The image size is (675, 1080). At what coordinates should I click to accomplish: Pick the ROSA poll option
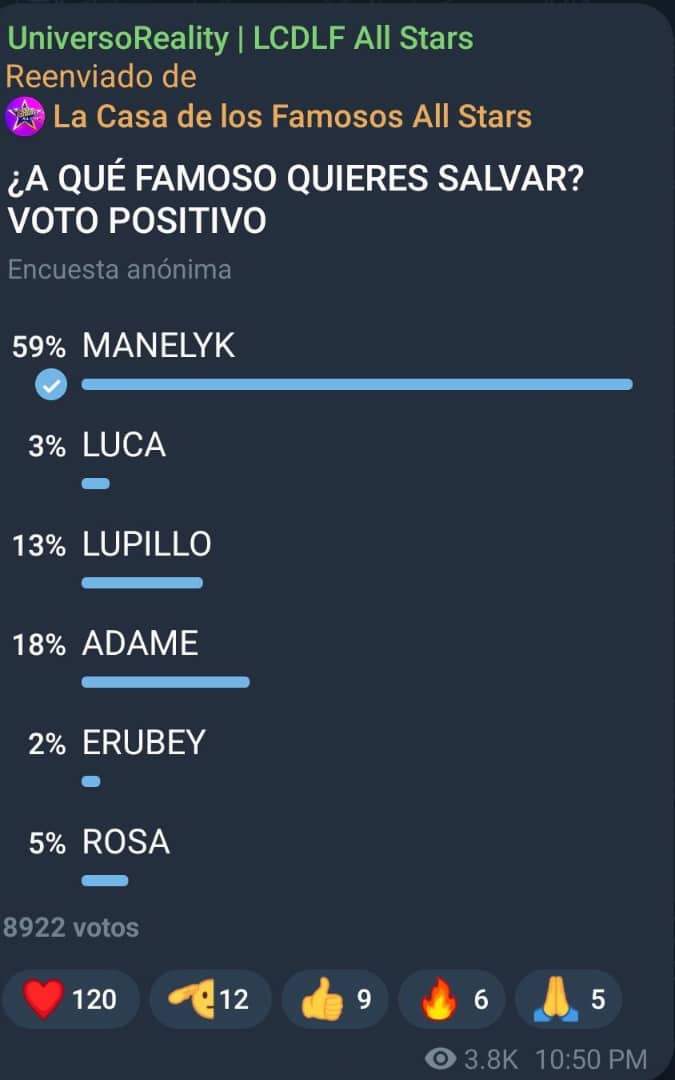[126, 842]
